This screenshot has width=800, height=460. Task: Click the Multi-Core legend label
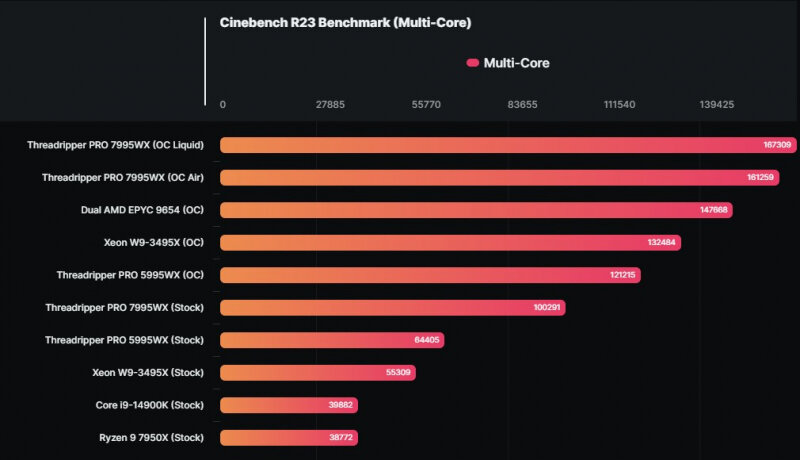(516, 63)
